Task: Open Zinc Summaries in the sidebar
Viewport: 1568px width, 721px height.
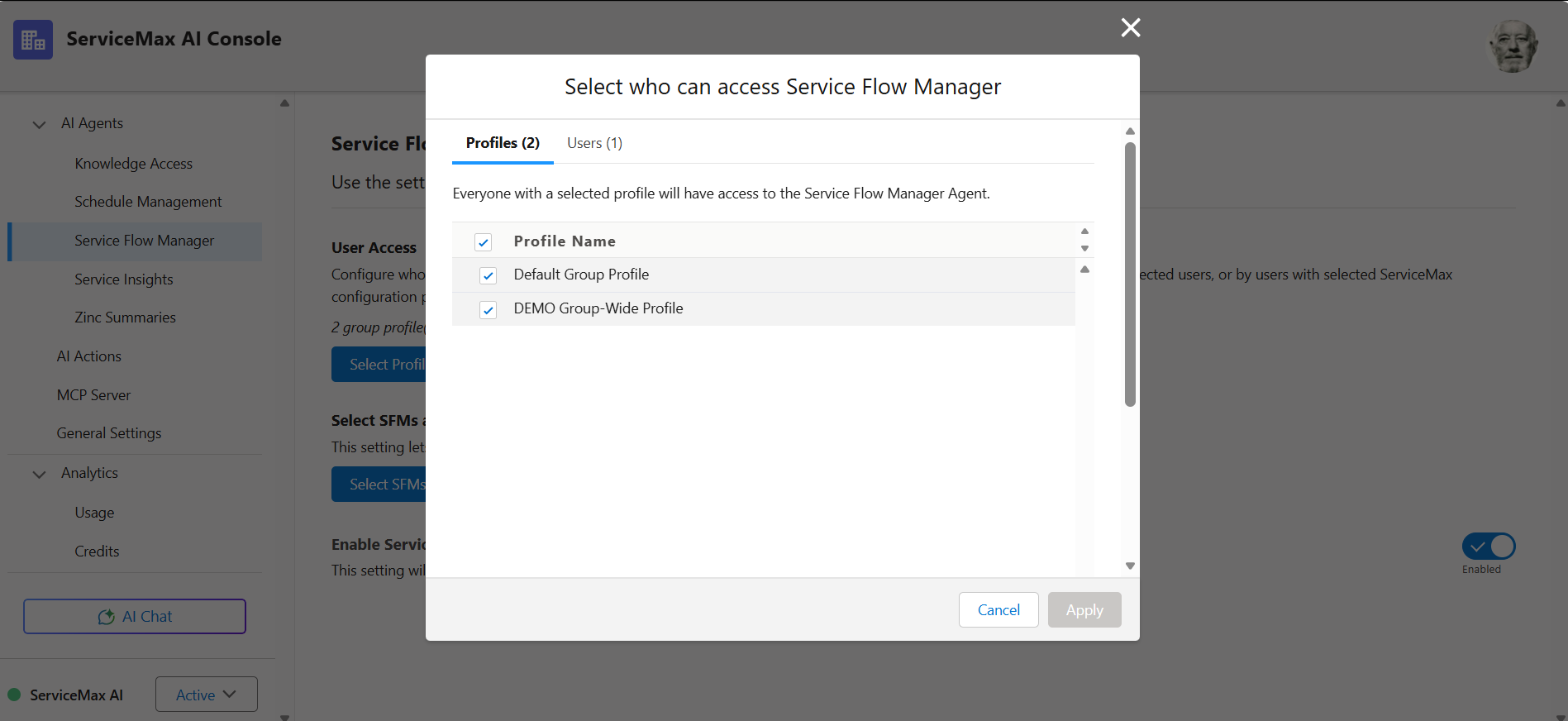Action: coord(125,318)
